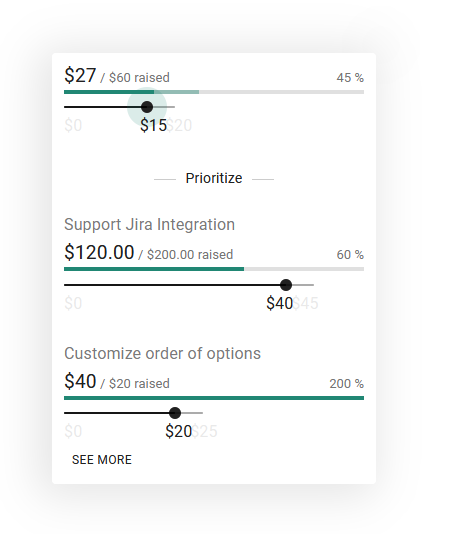Select the faded $45 mark on Jira slider
This screenshot has height=534, width=450.
click(306, 303)
